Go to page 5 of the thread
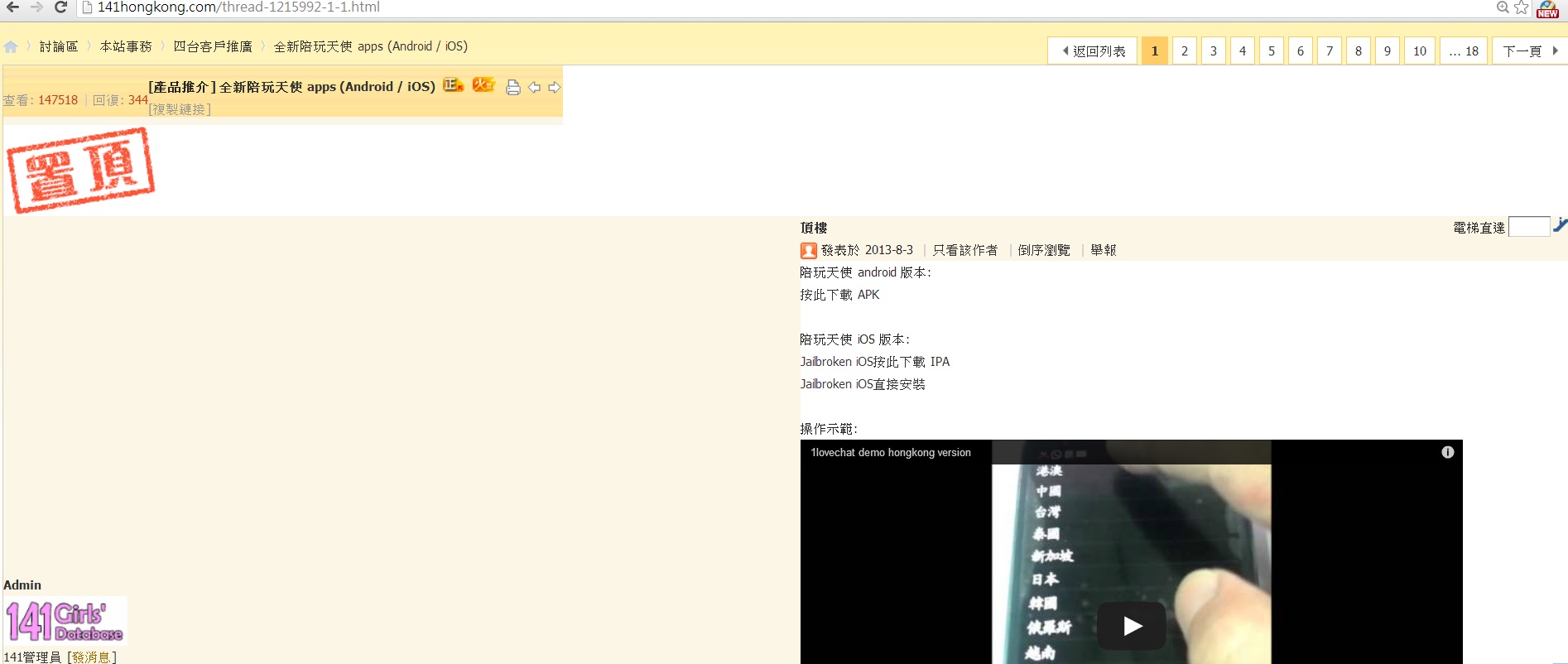This screenshot has height=664, width=1568. point(1272,51)
